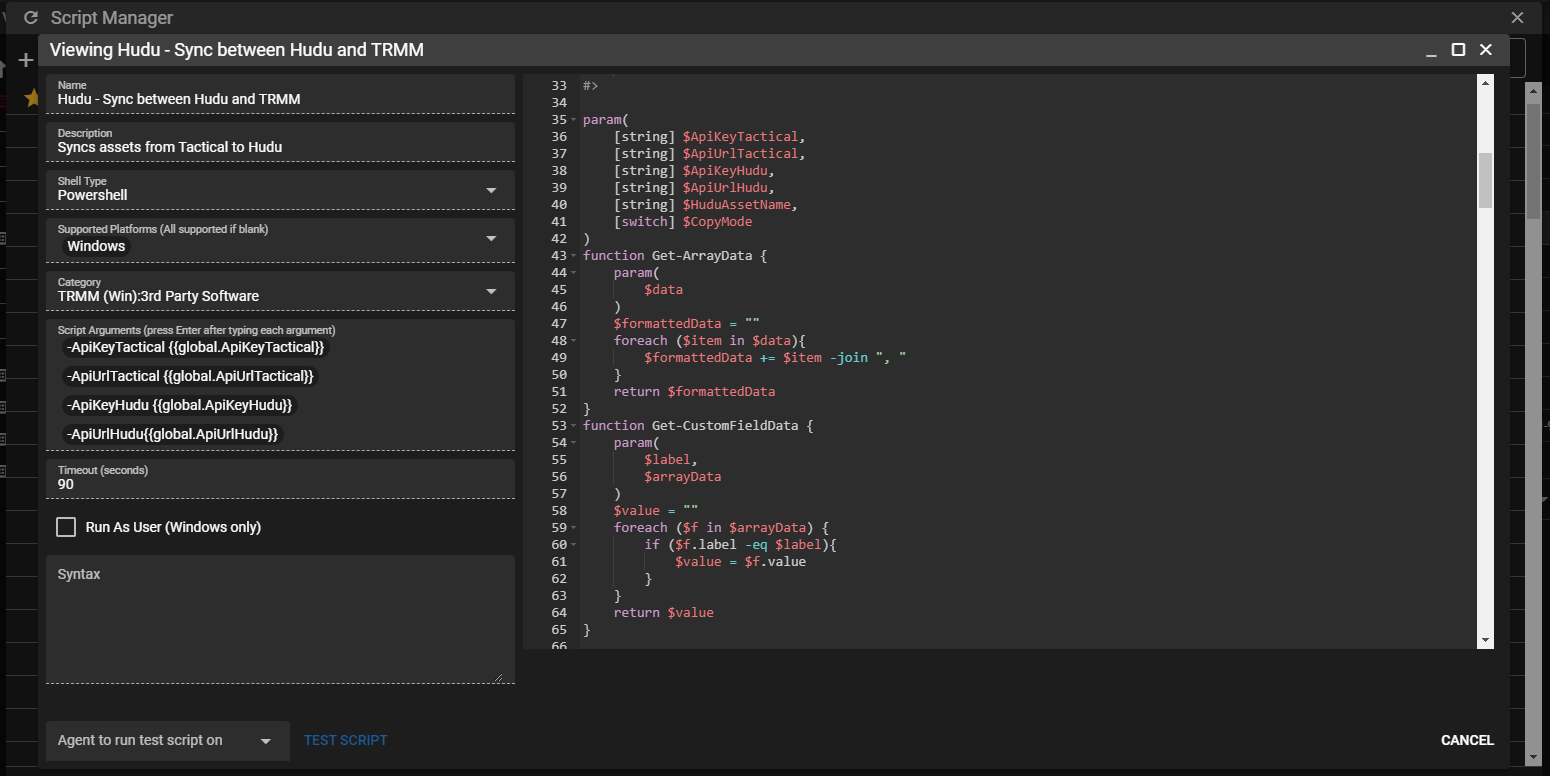Click the Syntax text area resize handle
The width and height of the screenshot is (1550, 776).
tap(498, 677)
